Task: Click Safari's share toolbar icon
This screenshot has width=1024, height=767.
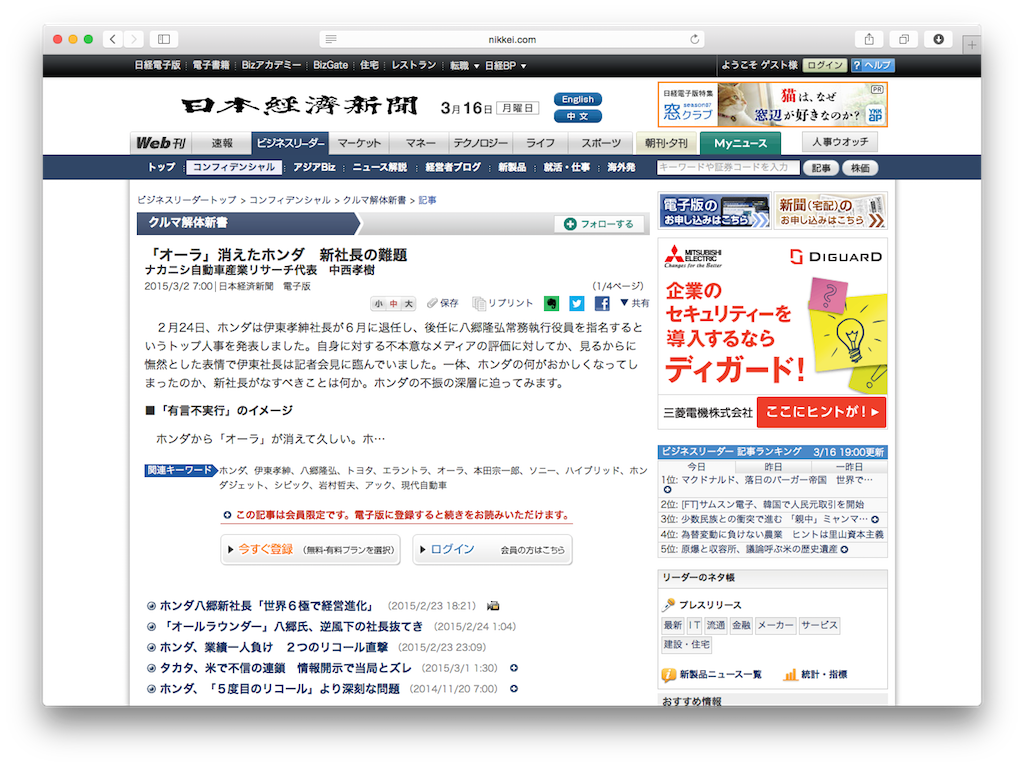Action: [x=868, y=39]
